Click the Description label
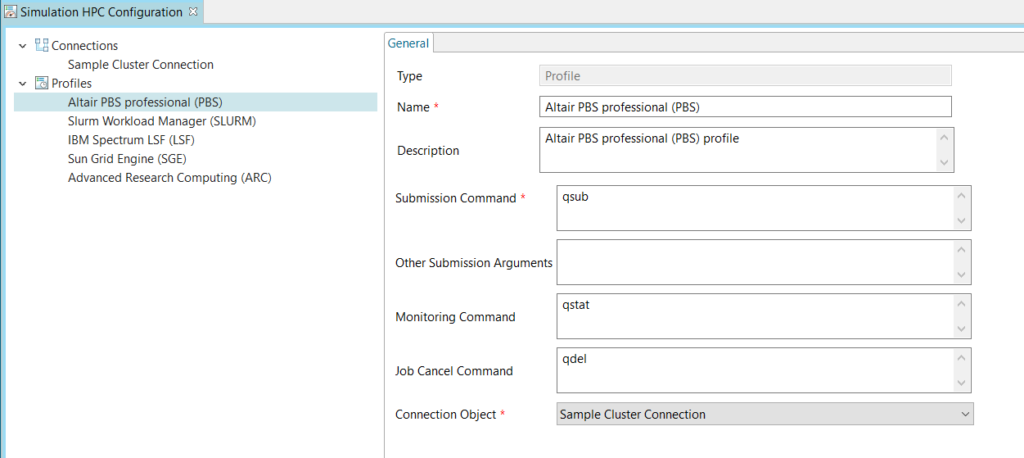The height and width of the screenshot is (458, 1024). tap(428, 150)
